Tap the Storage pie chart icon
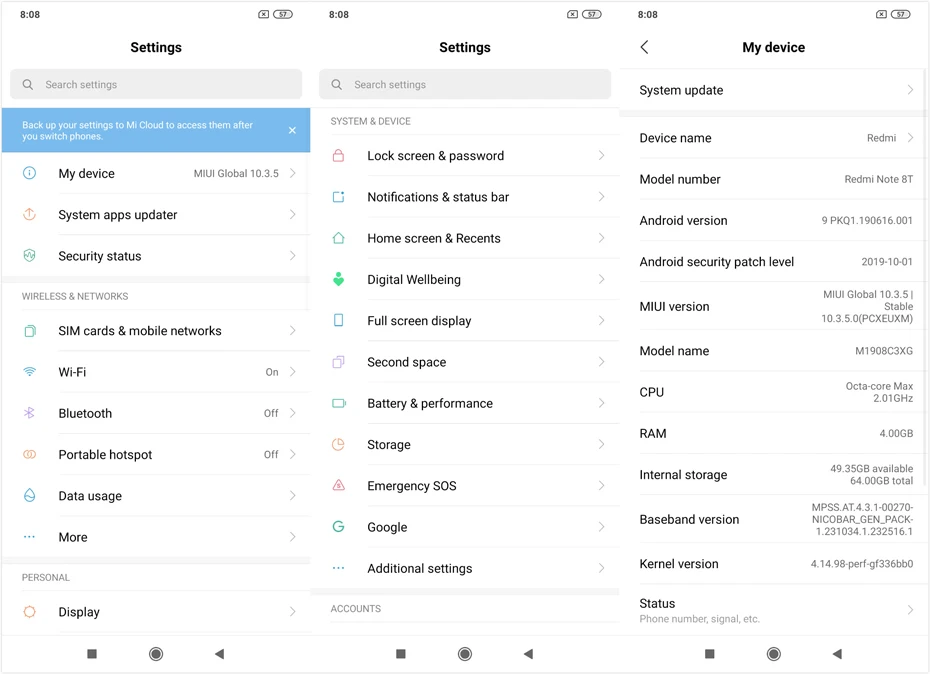This screenshot has height=674, width=930. [x=338, y=444]
